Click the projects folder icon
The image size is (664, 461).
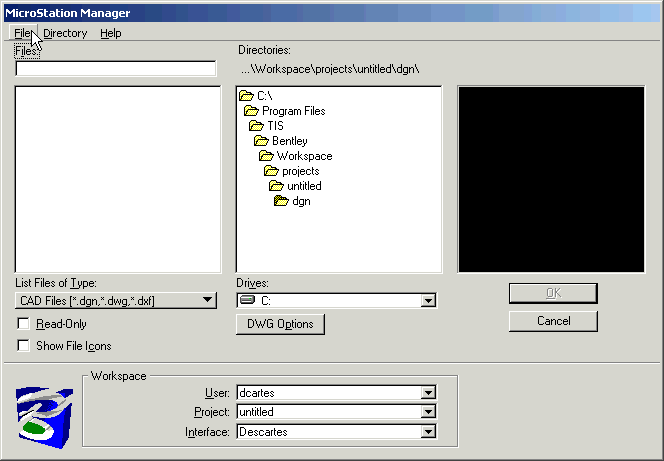pyautogui.click(x=271, y=171)
